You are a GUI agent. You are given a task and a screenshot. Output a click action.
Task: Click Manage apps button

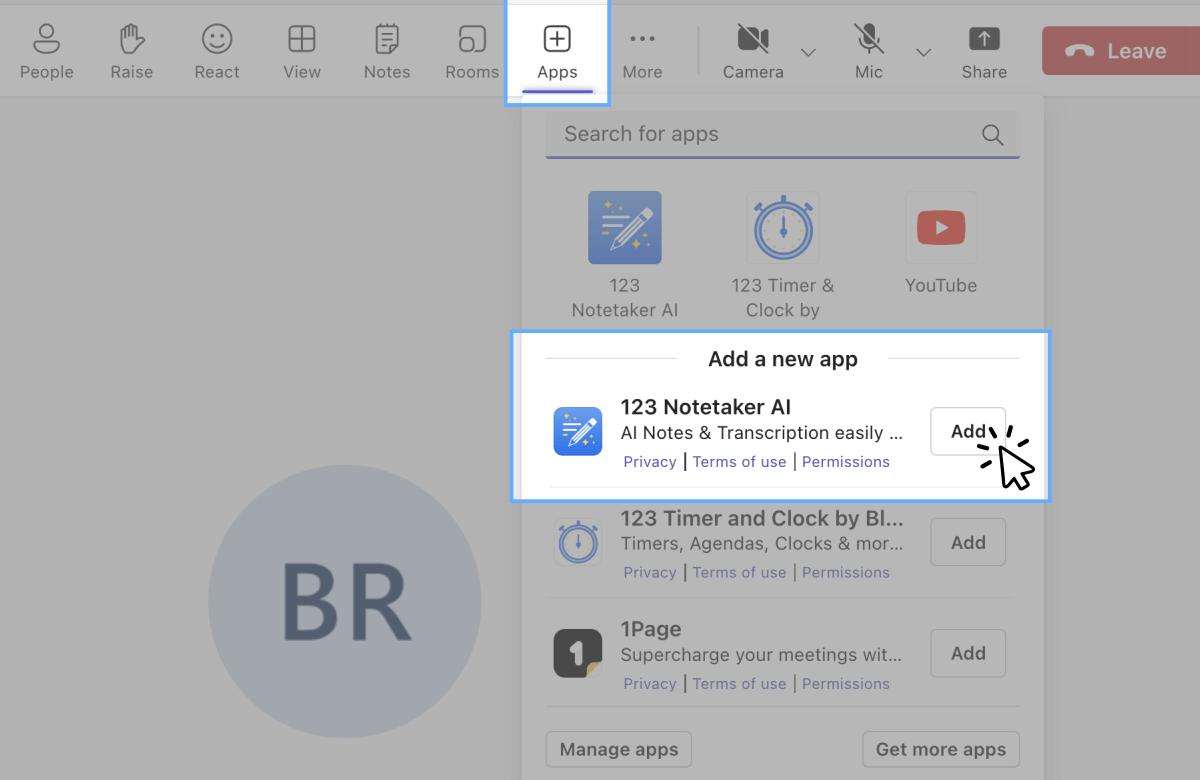coord(619,749)
